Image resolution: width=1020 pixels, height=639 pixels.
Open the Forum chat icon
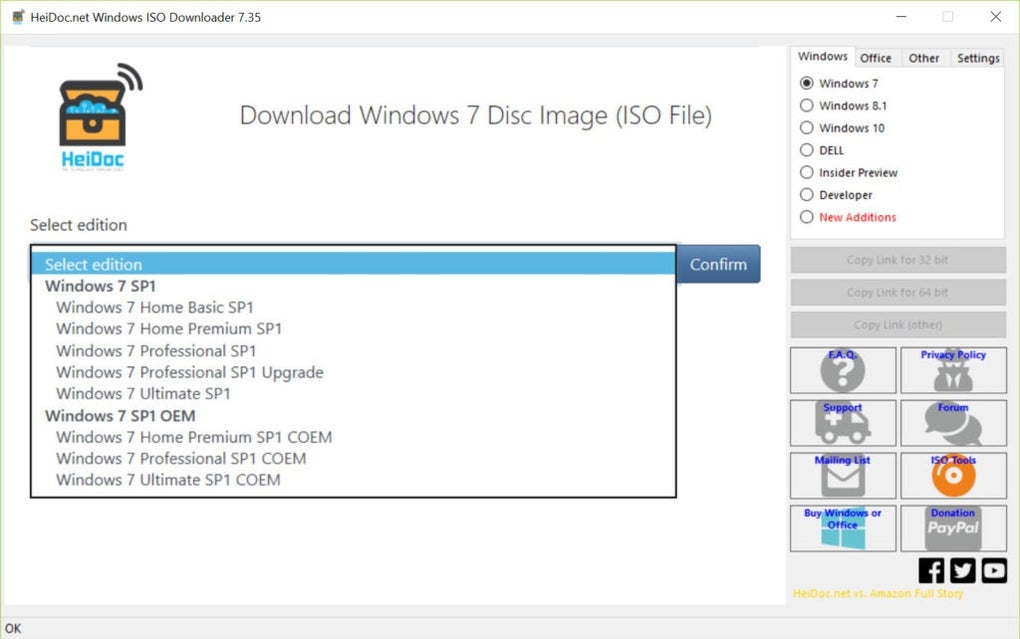tap(953, 423)
